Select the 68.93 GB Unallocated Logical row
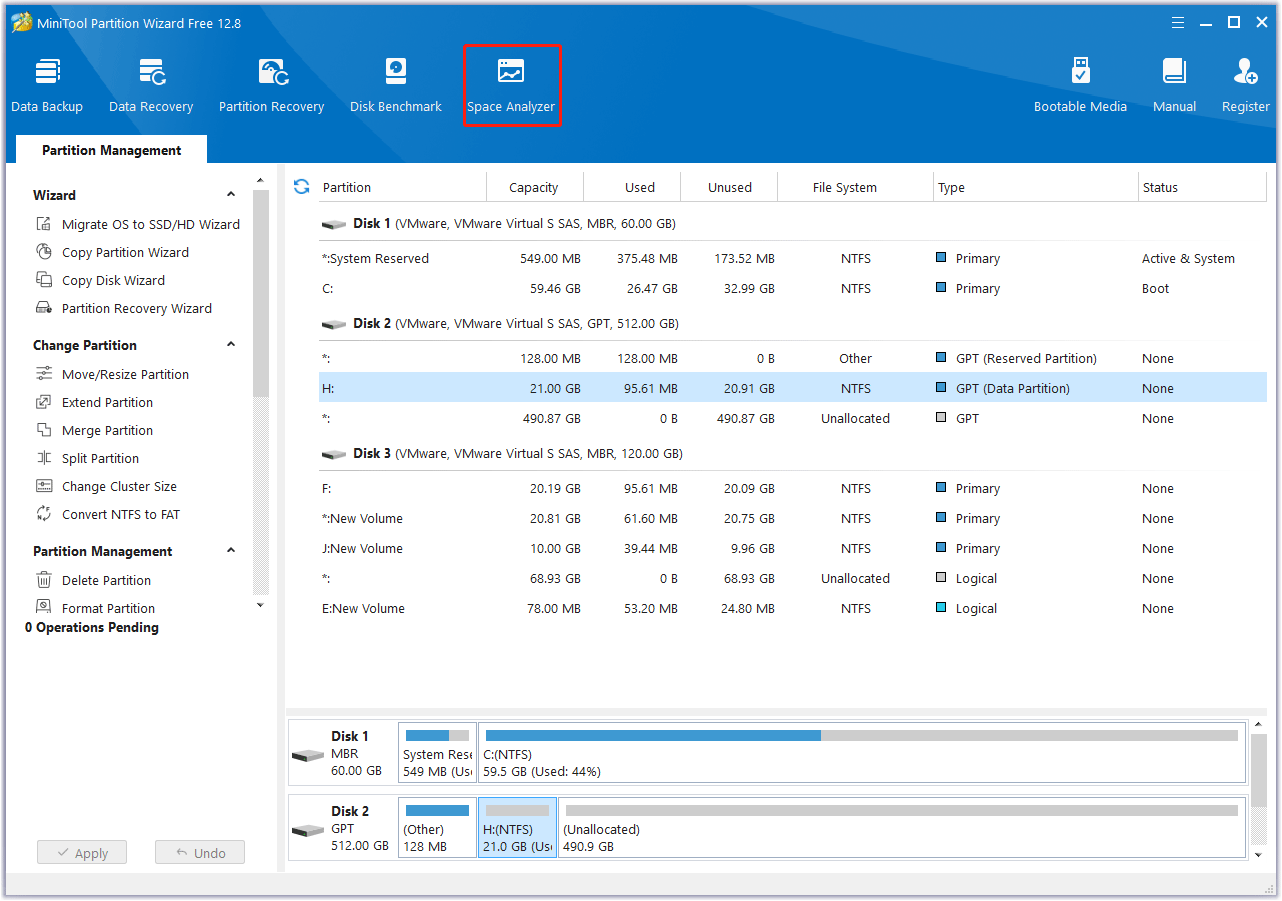This screenshot has height=901, width=1282. (793, 578)
